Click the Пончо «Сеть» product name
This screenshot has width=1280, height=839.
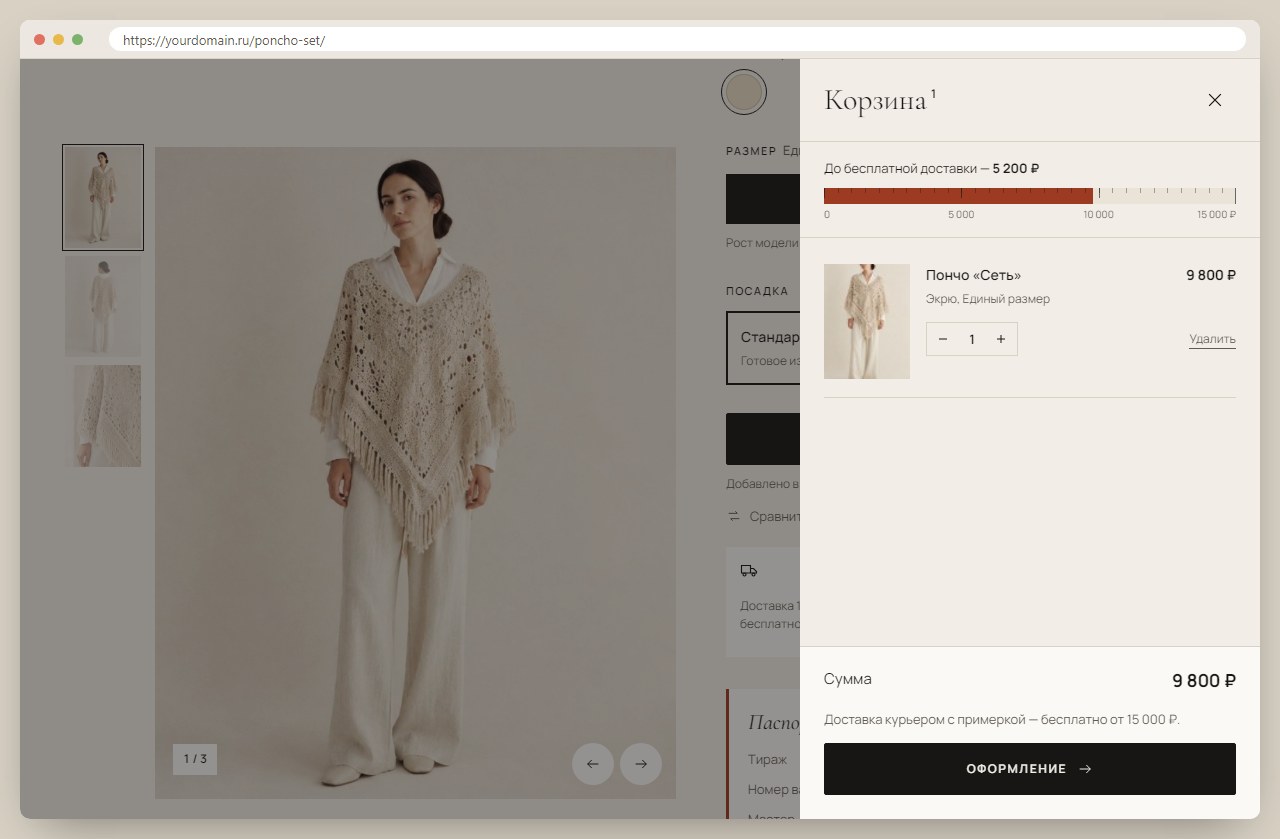(x=973, y=275)
